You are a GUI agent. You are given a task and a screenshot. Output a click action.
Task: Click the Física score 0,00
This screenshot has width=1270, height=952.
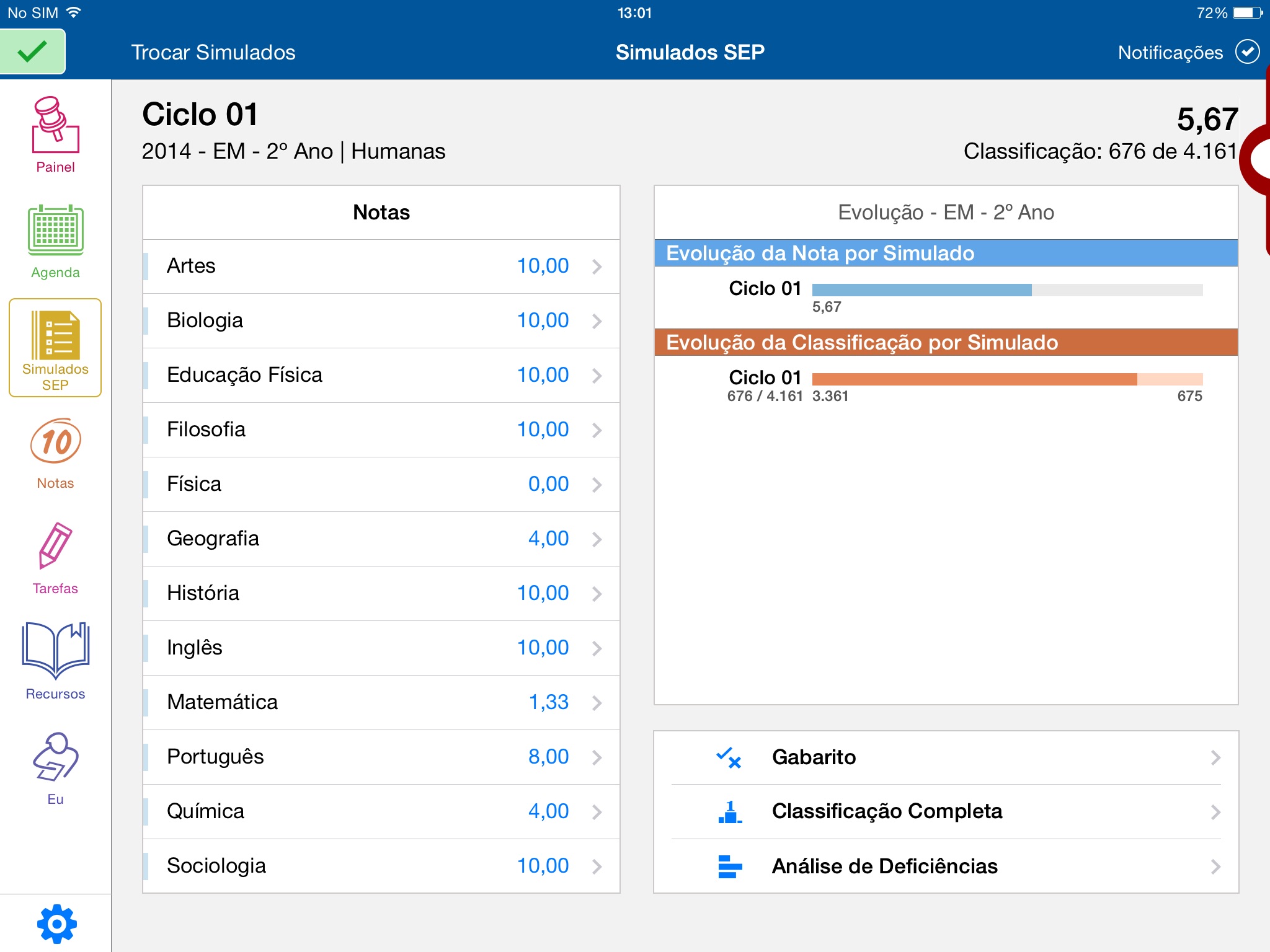pyautogui.click(x=548, y=484)
